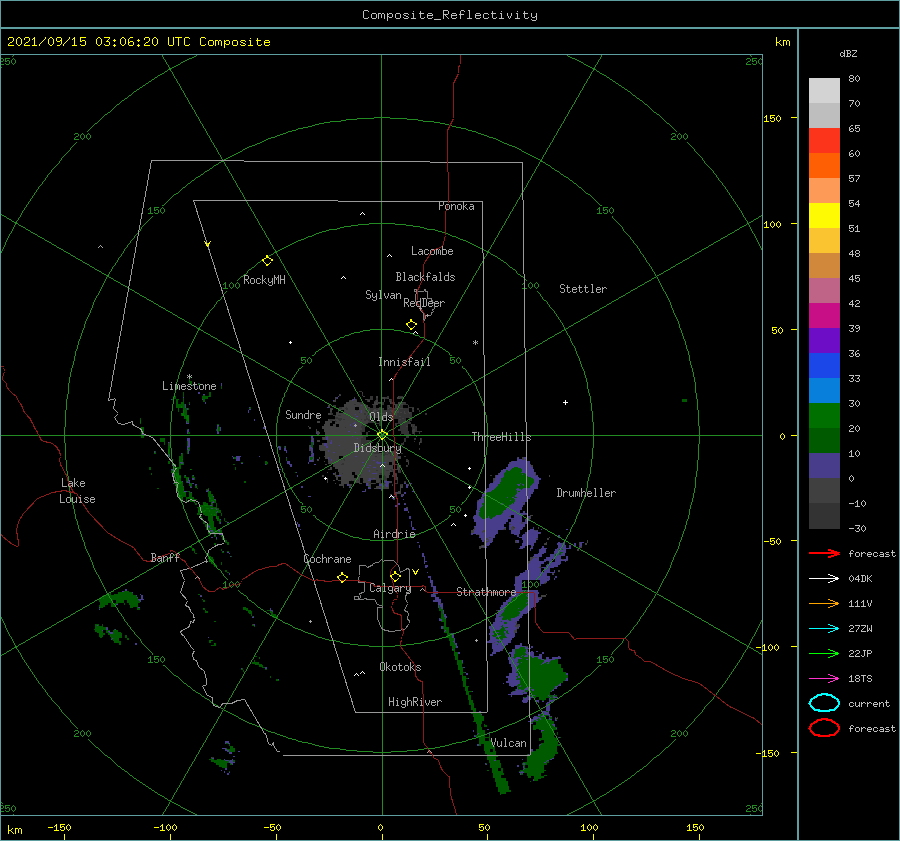This screenshot has width=900, height=841.
Task: Click the ThreeHills town label
Action: pos(501,437)
